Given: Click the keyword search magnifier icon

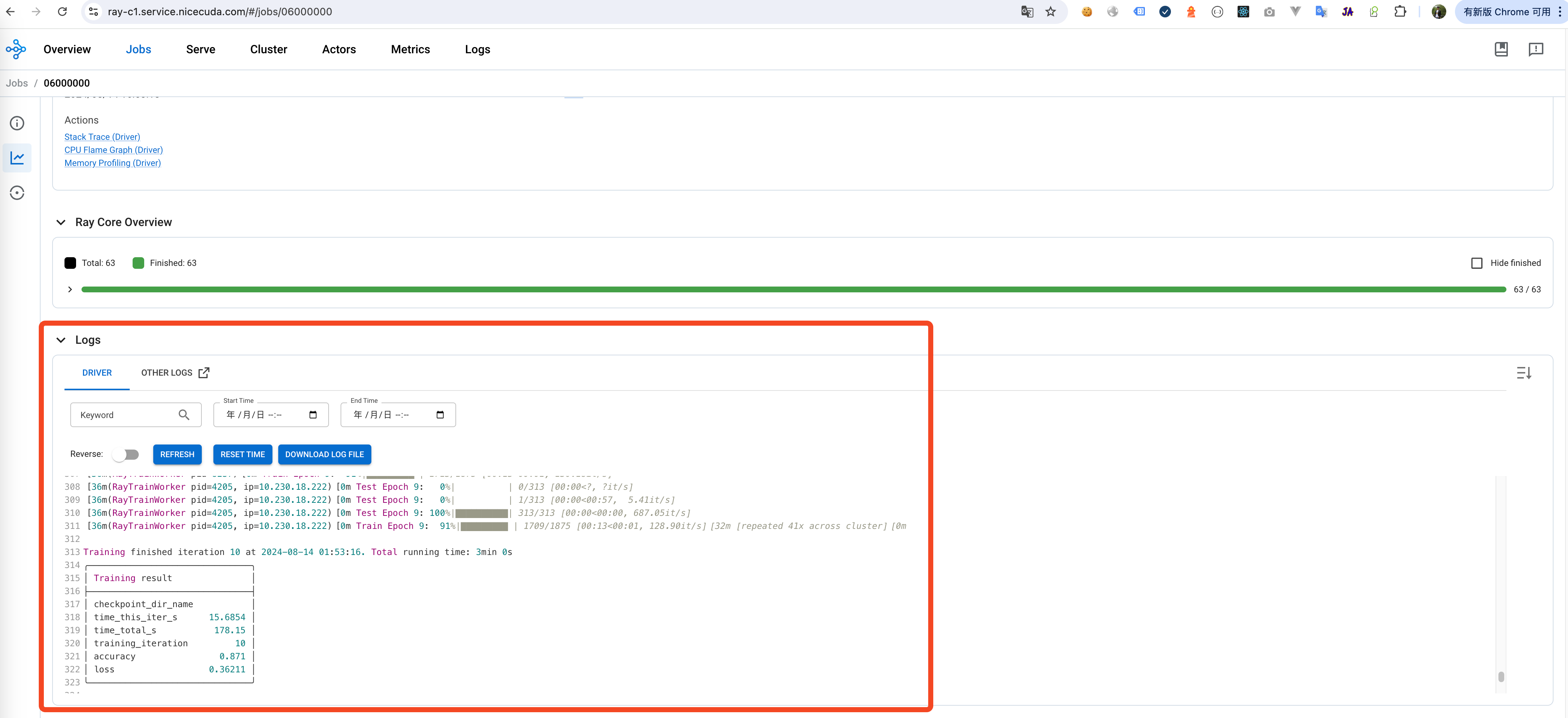Looking at the screenshot, I should pos(184,415).
